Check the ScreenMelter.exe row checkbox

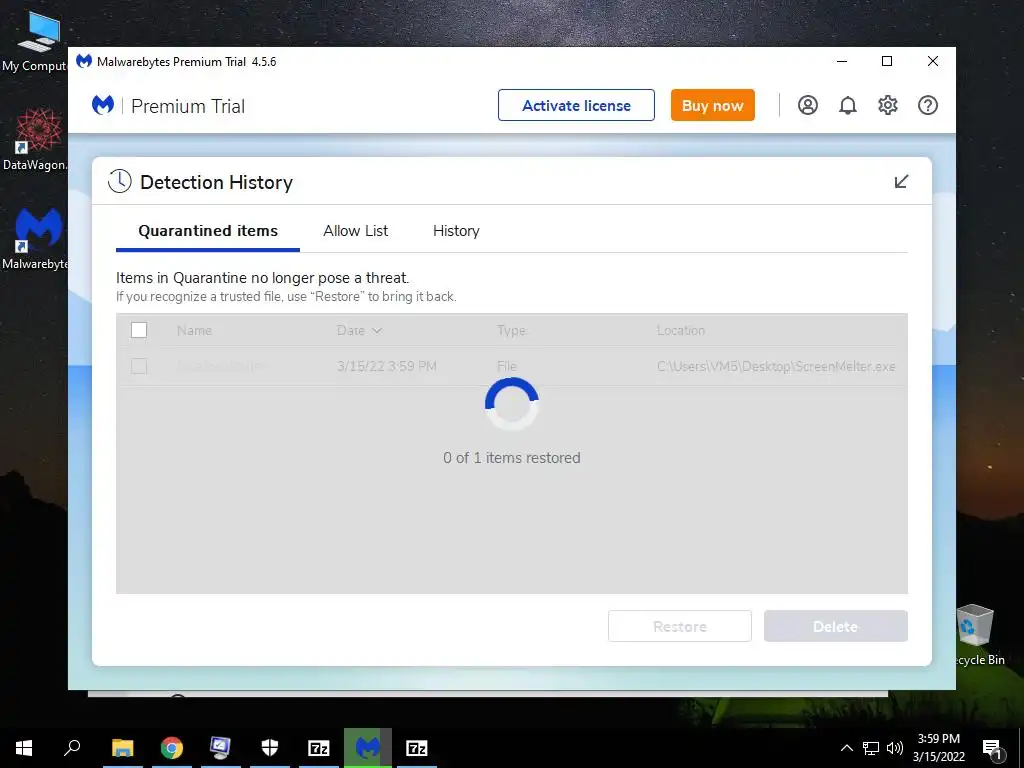[139, 366]
